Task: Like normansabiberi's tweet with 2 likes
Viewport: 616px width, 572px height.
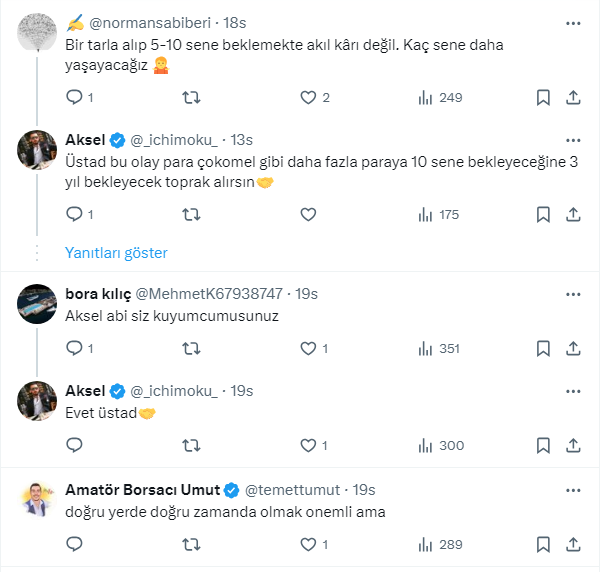Action: [x=309, y=98]
